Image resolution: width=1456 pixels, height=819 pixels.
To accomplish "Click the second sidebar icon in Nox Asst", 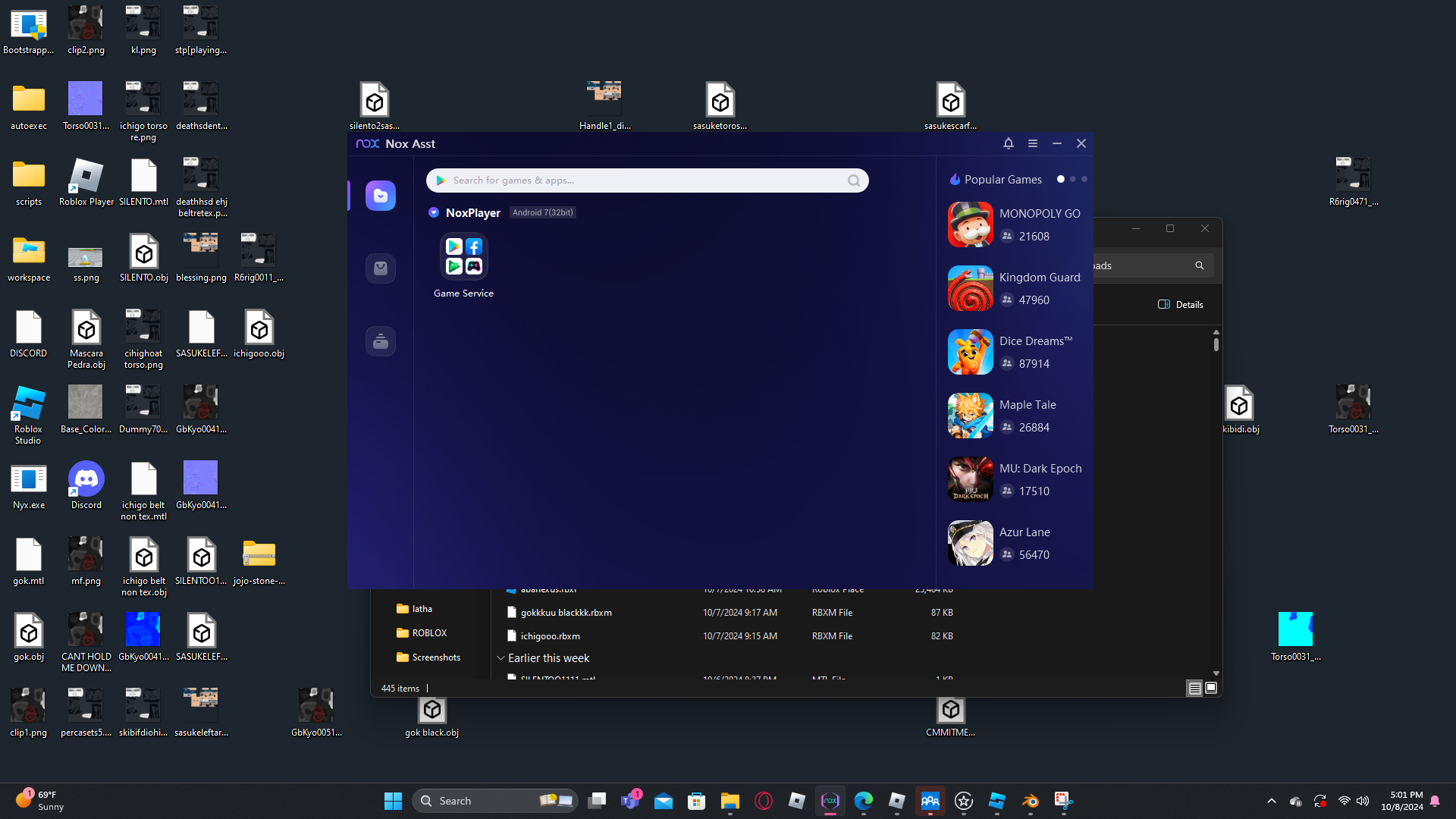I will (381, 268).
